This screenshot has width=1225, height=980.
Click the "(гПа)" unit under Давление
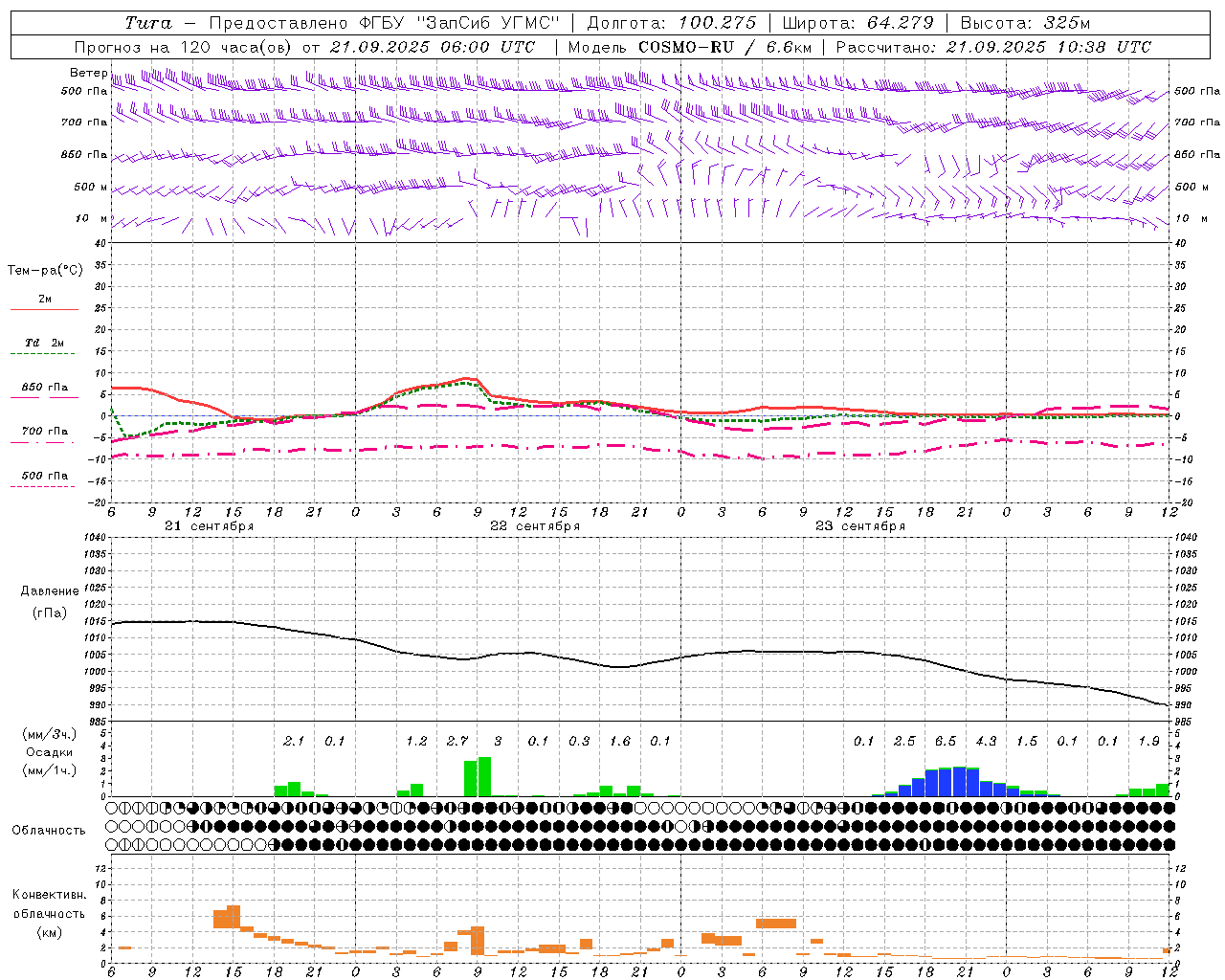click(x=50, y=613)
